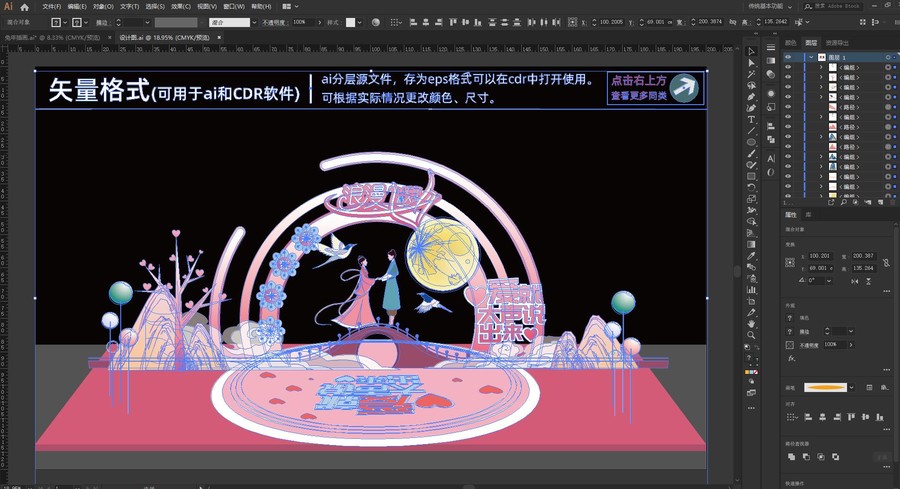Select the Shaper tool
Screen dimensions: 900x489
click(751, 165)
